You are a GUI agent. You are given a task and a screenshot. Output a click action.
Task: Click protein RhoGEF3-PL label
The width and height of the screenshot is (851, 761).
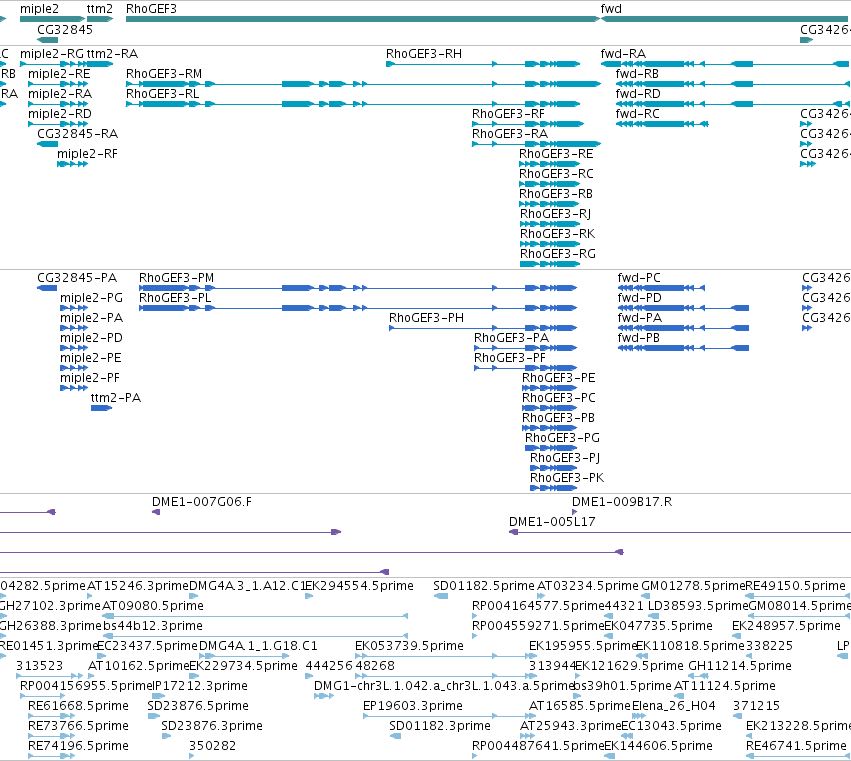(175, 298)
